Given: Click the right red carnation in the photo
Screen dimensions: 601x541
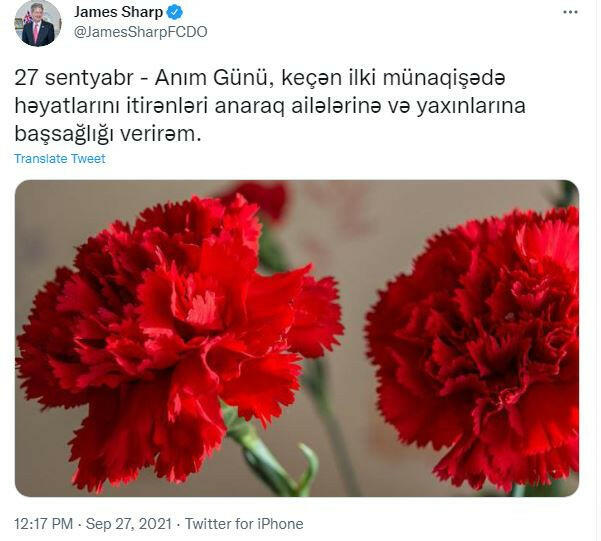Looking at the screenshot, I should point(473,349).
